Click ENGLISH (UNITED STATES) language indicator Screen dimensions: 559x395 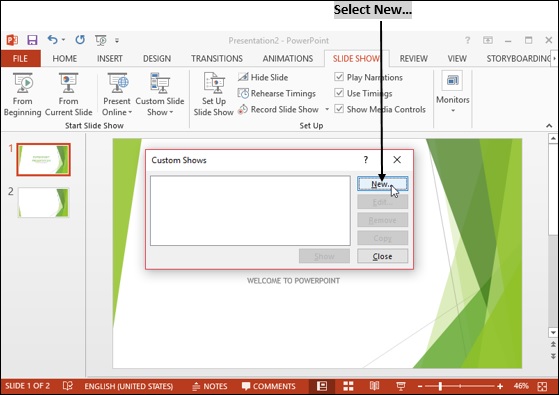pos(128,386)
